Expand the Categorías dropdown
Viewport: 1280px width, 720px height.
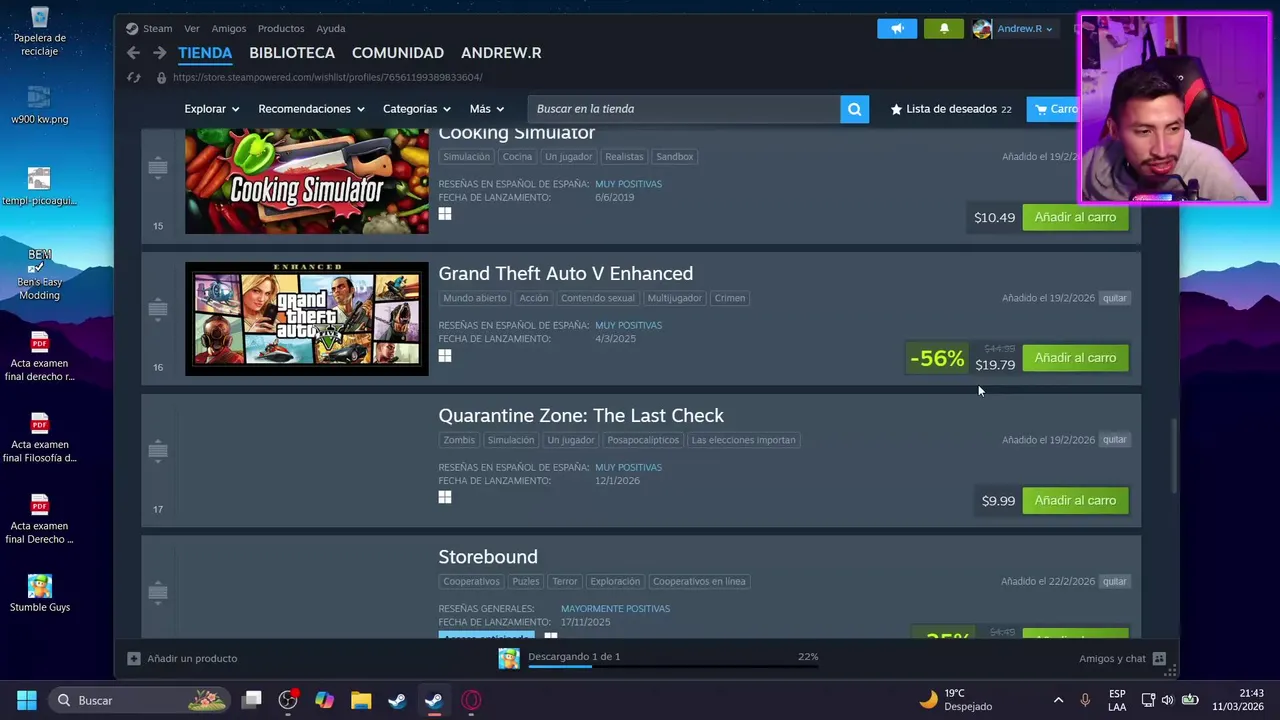[417, 109]
